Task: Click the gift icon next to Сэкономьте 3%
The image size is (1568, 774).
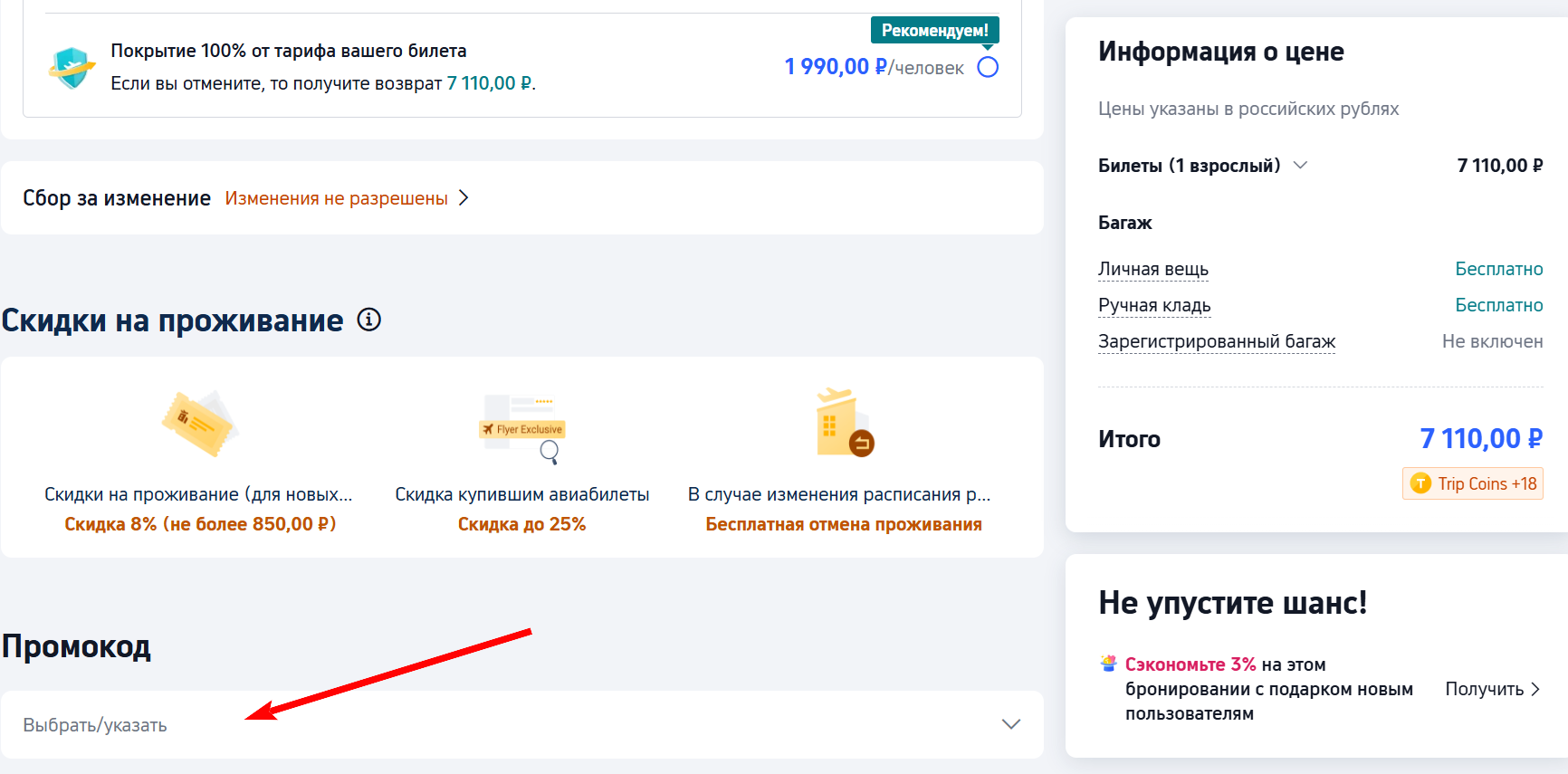Action: pyautogui.click(x=1108, y=664)
